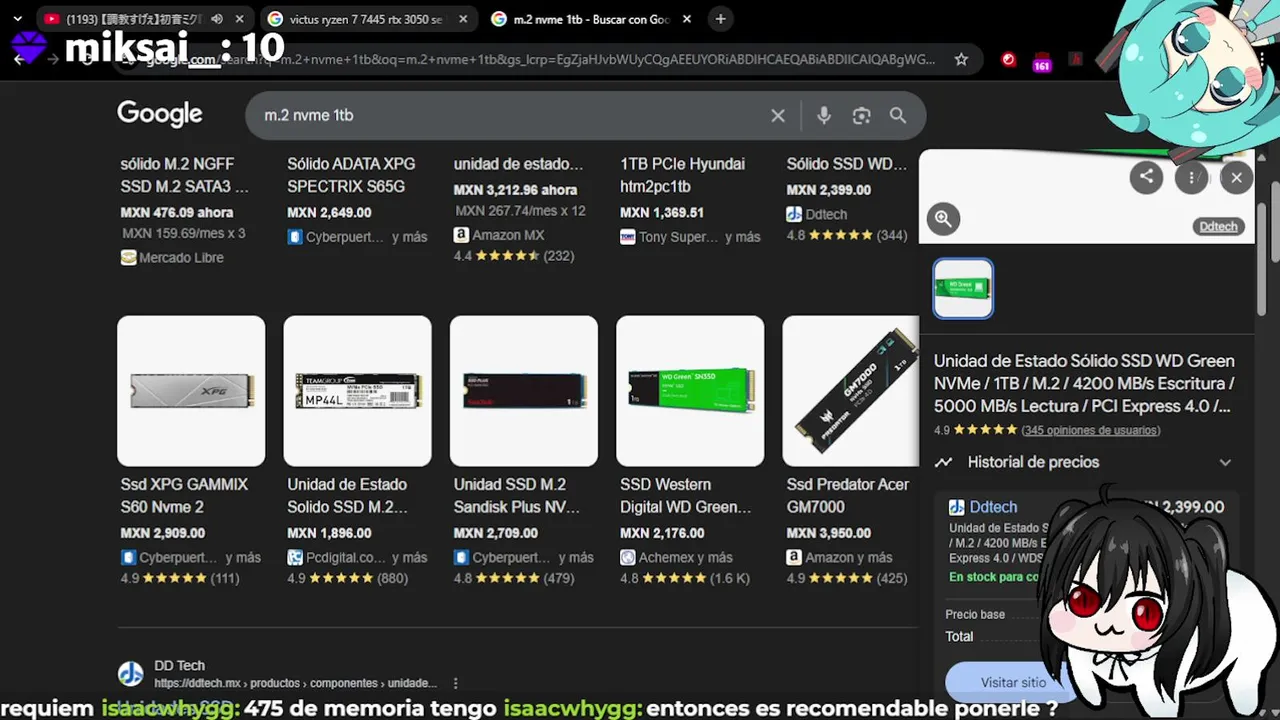The width and height of the screenshot is (1280, 720).
Task: Go to the Google logo homepage
Action: tap(160, 114)
